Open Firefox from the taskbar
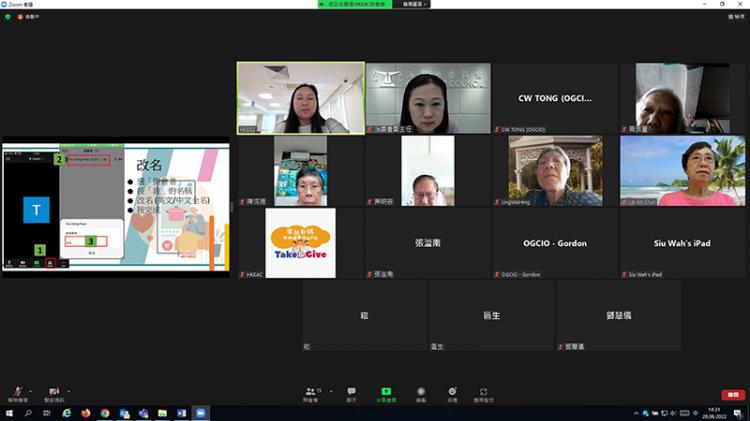The height and width of the screenshot is (421, 750). (x=86, y=413)
